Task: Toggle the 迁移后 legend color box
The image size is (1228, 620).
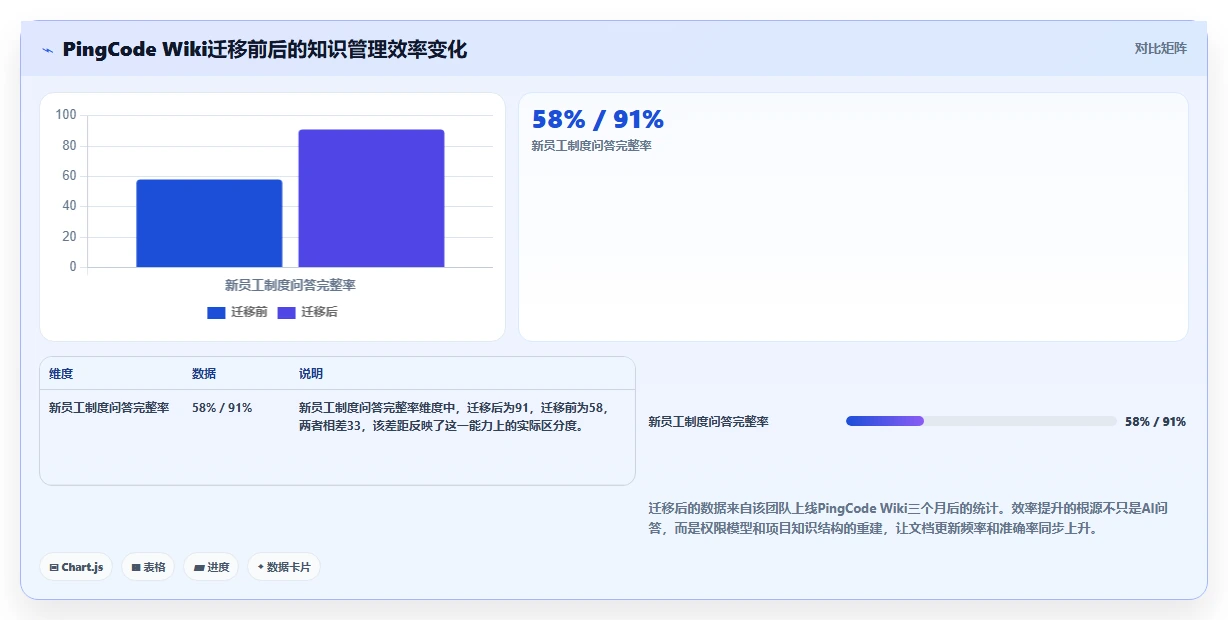Action: 286,313
